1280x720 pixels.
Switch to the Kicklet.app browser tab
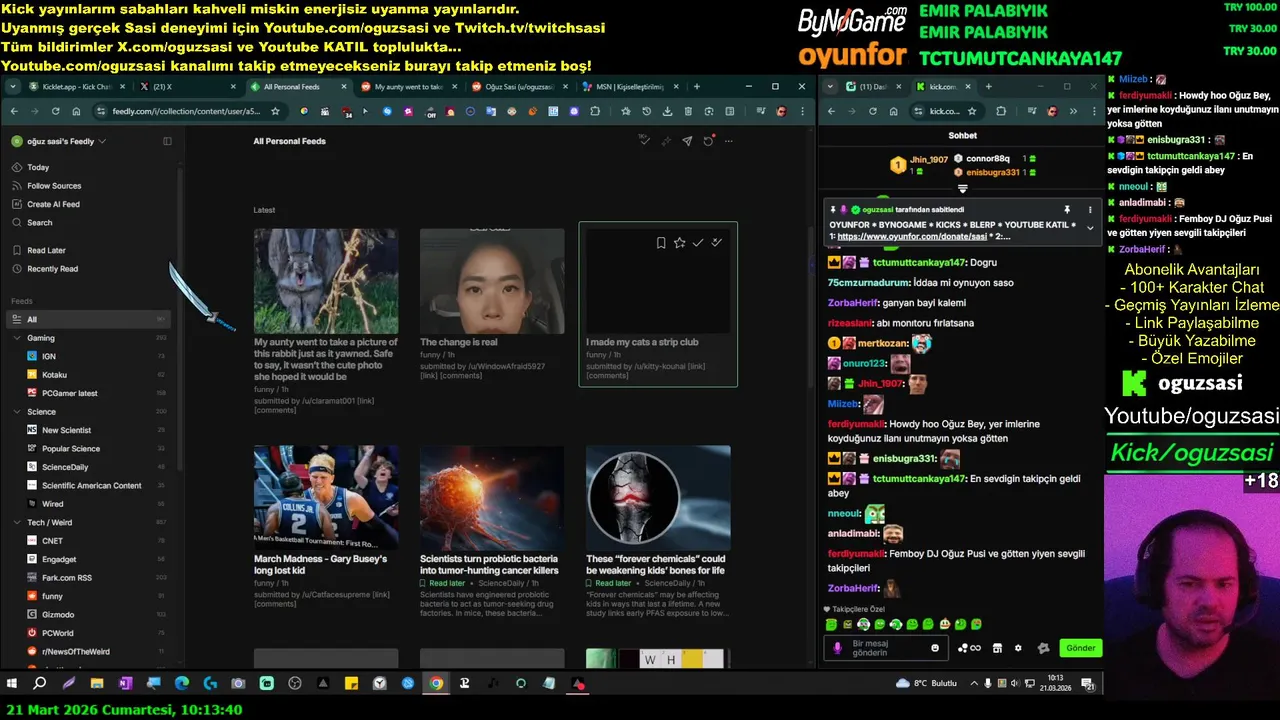click(x=75, y=87)
